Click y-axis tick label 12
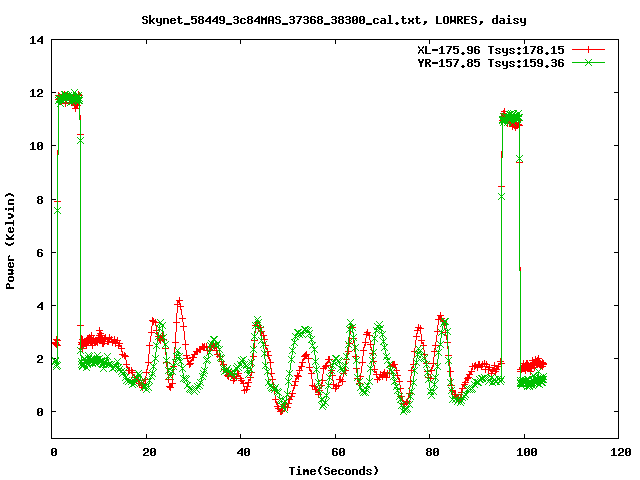Viewport: 640px width, 480px height. click(x=36, y=93)
